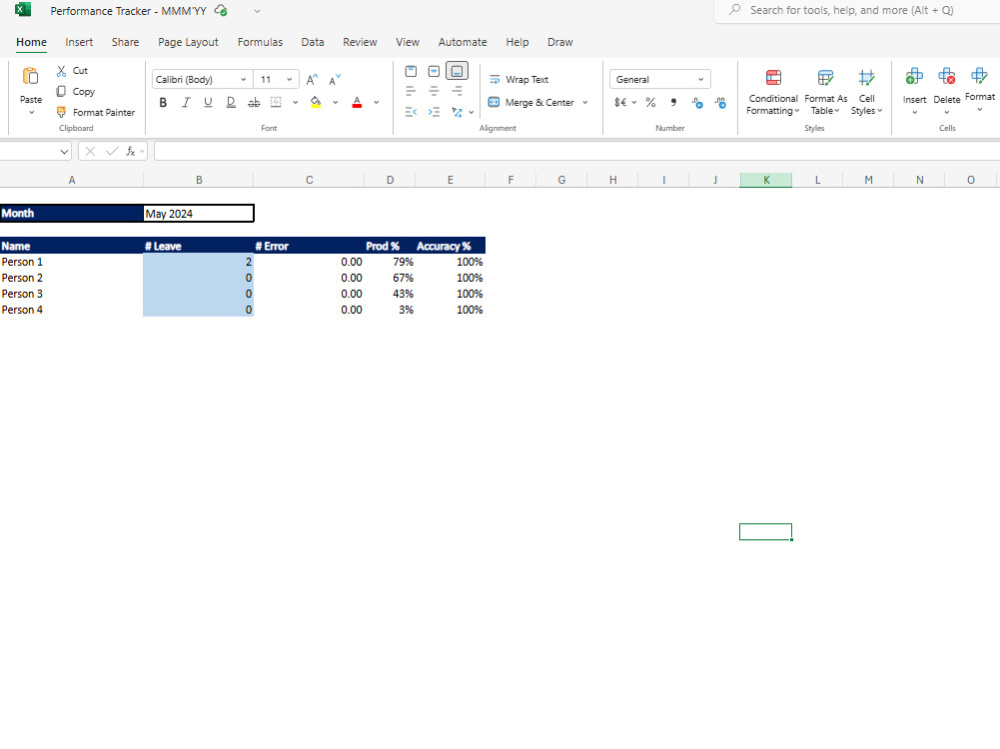Open Format As Table menu

[825, 92]
